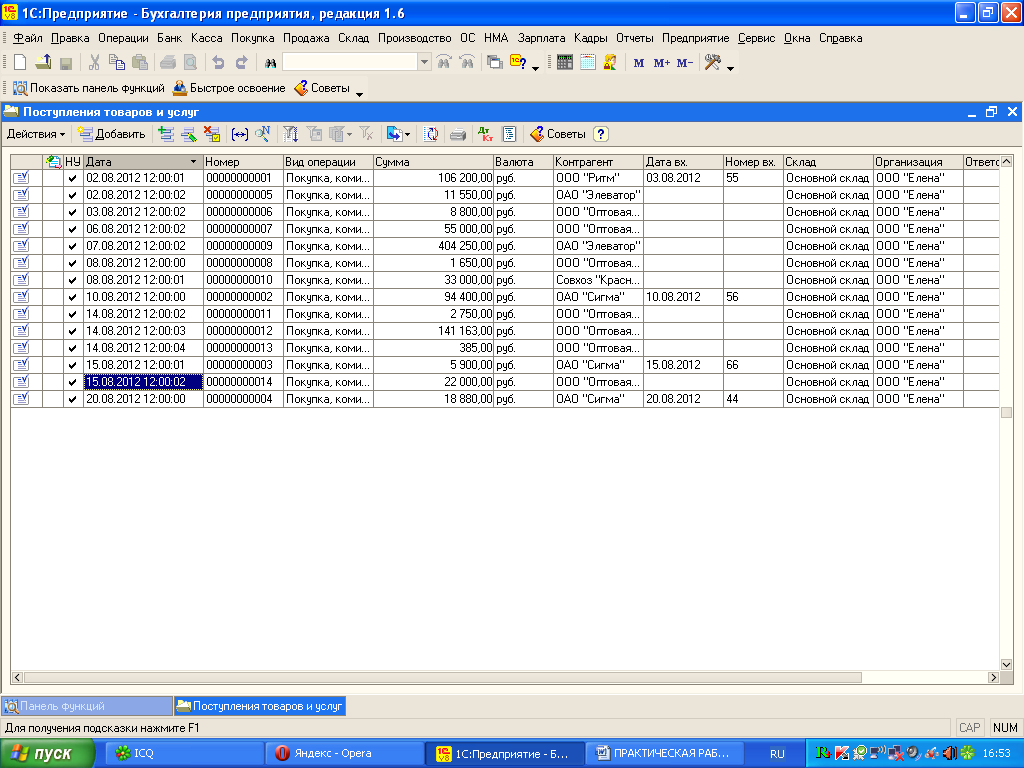Click the horizontal scrollbar right arrow
The width and height of the screenshot is (1024, 768).
[993, 677]
